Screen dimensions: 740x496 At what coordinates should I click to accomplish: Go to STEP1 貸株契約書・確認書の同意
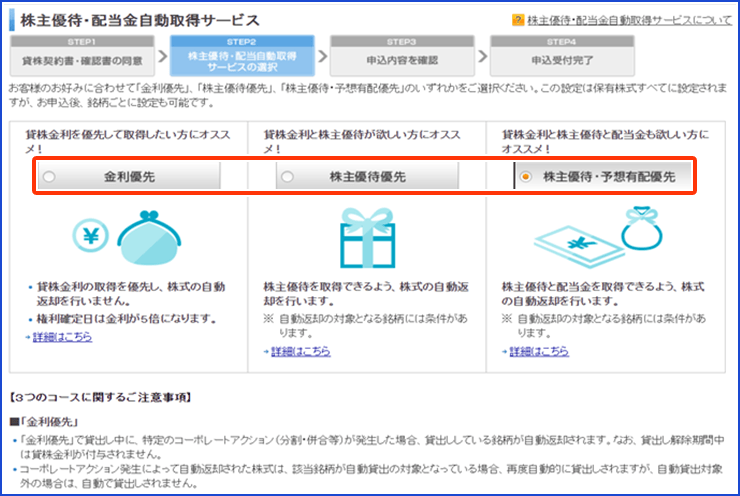click(x=83, y=55)
